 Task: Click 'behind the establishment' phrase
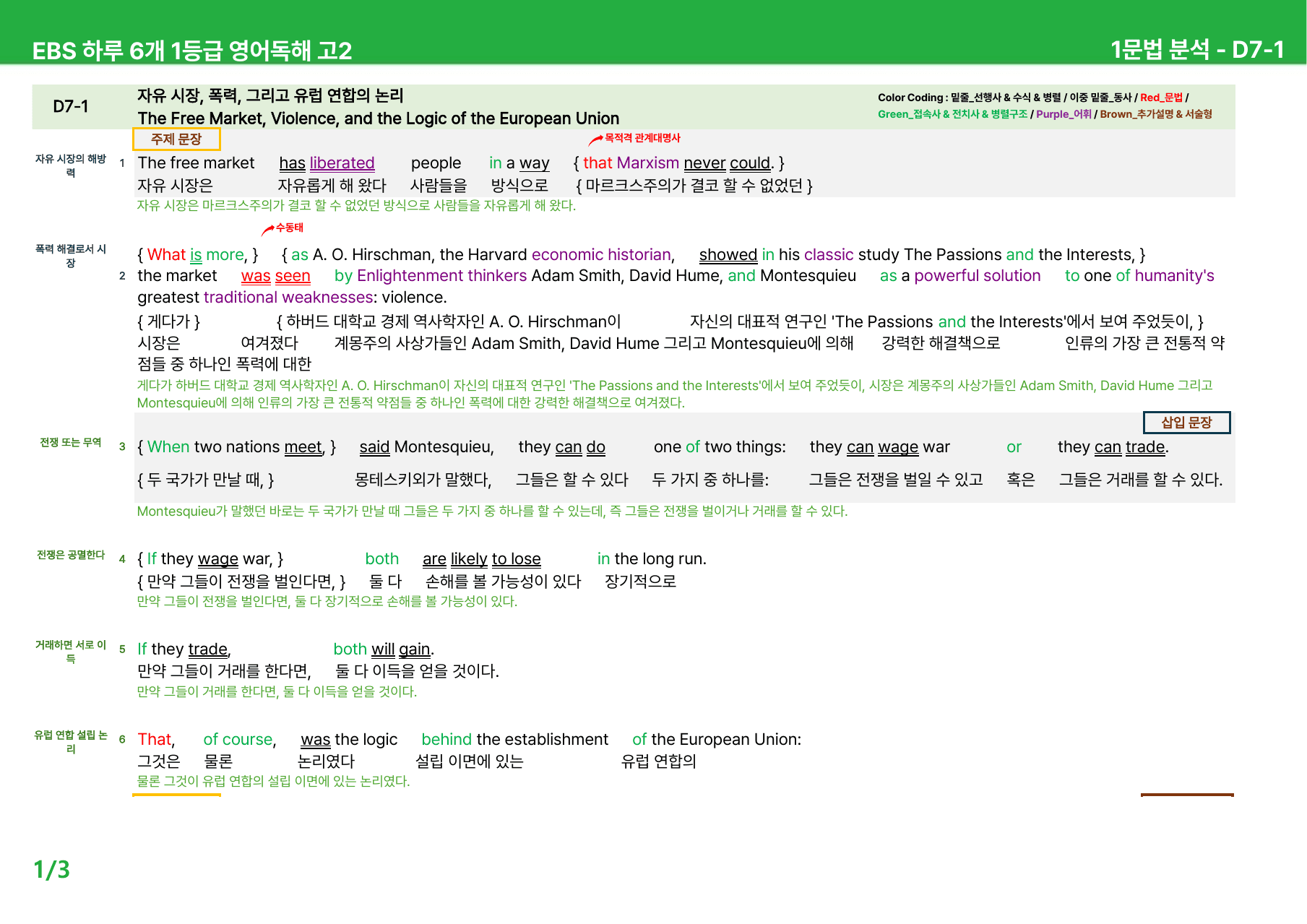(x=514, y=740)
